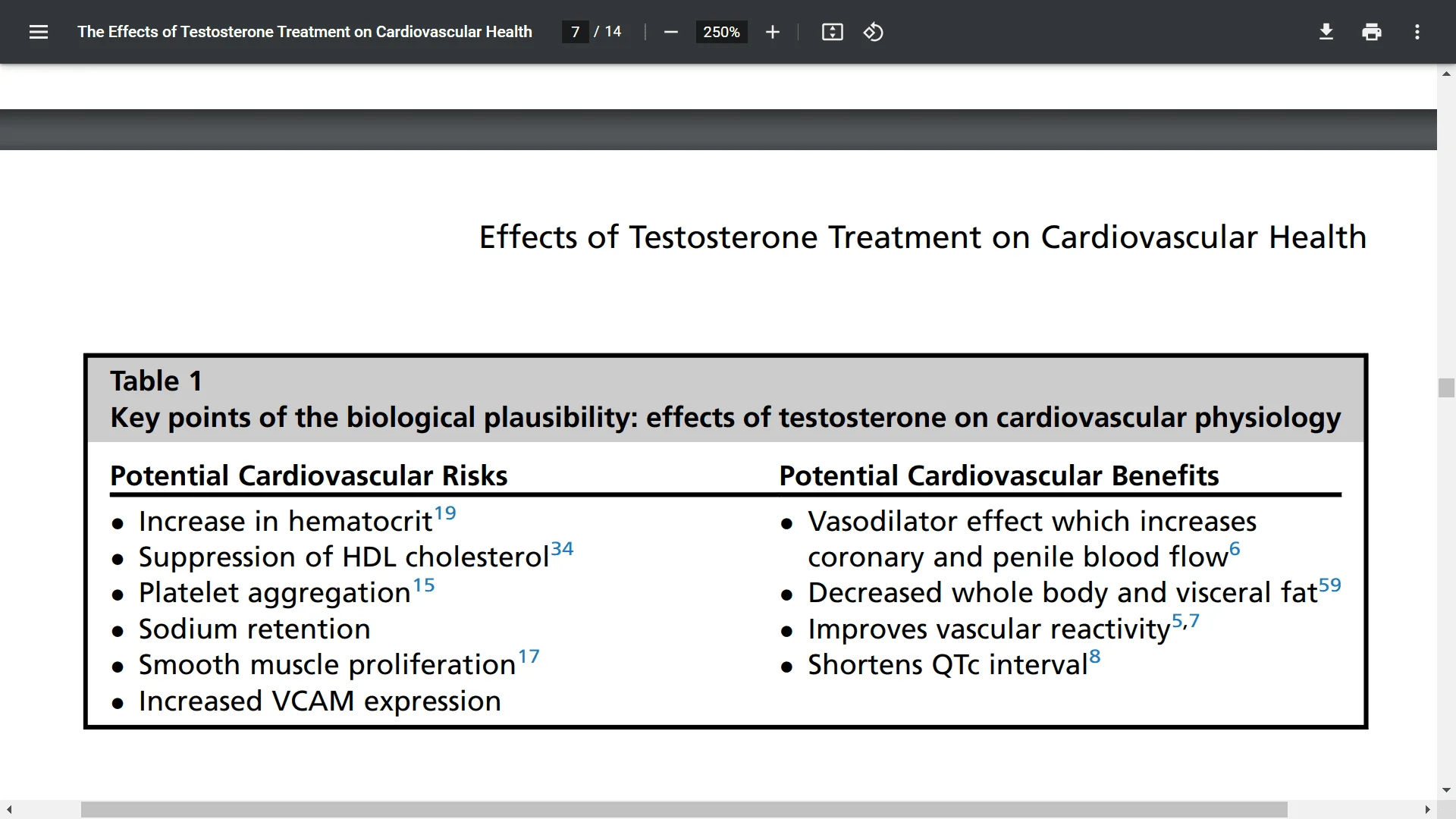Open reference 34 after HDL cholesterol

pyautogui.click(x=562, y=549)
